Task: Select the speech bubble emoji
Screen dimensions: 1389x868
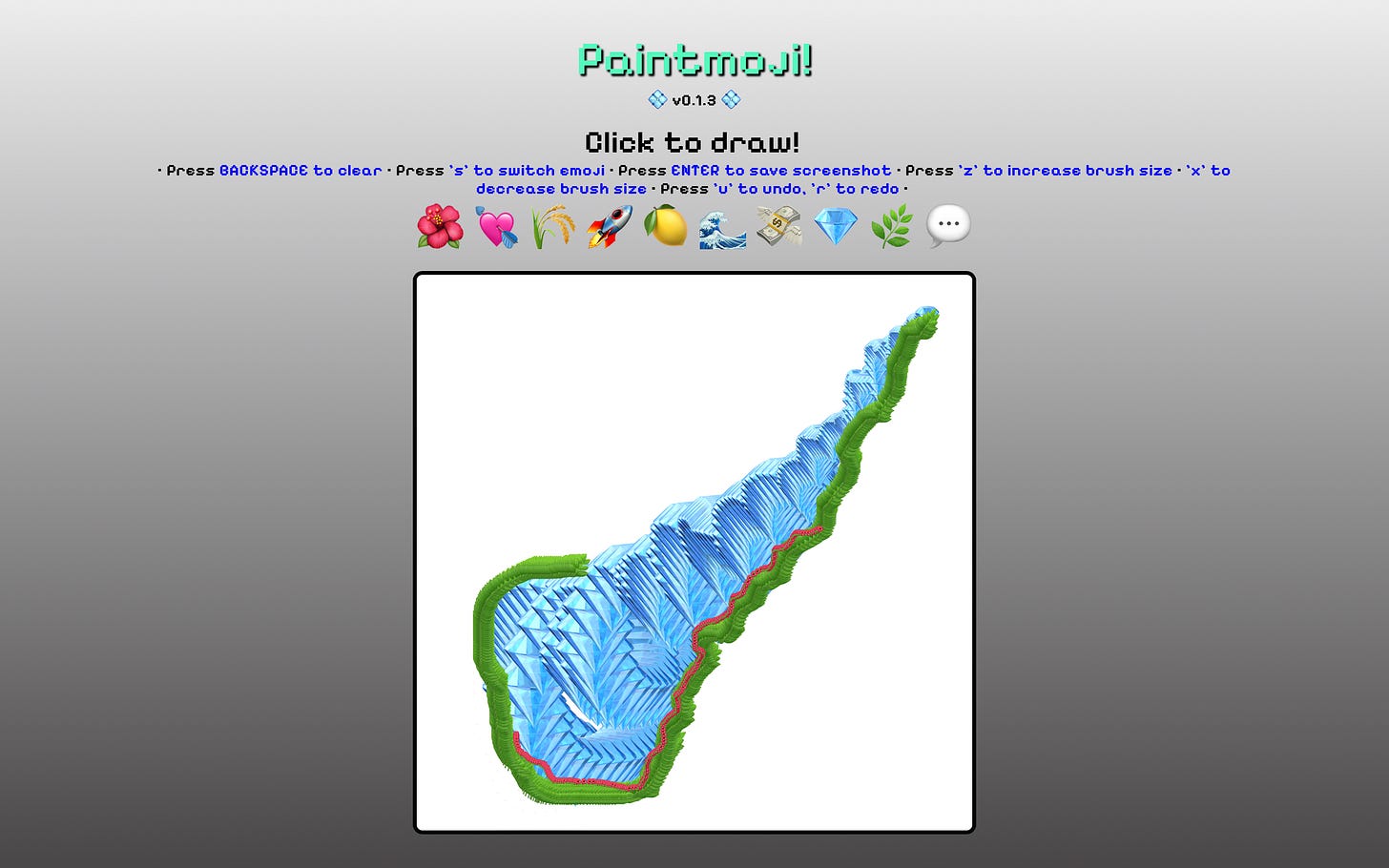Action: [948, 227]
